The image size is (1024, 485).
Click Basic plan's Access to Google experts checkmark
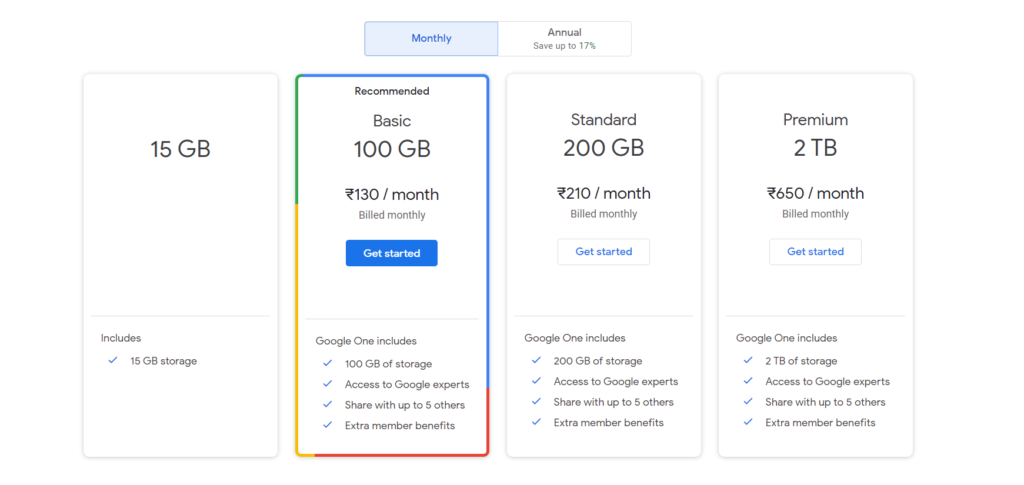pyautogui.click(x=327, y=385)
